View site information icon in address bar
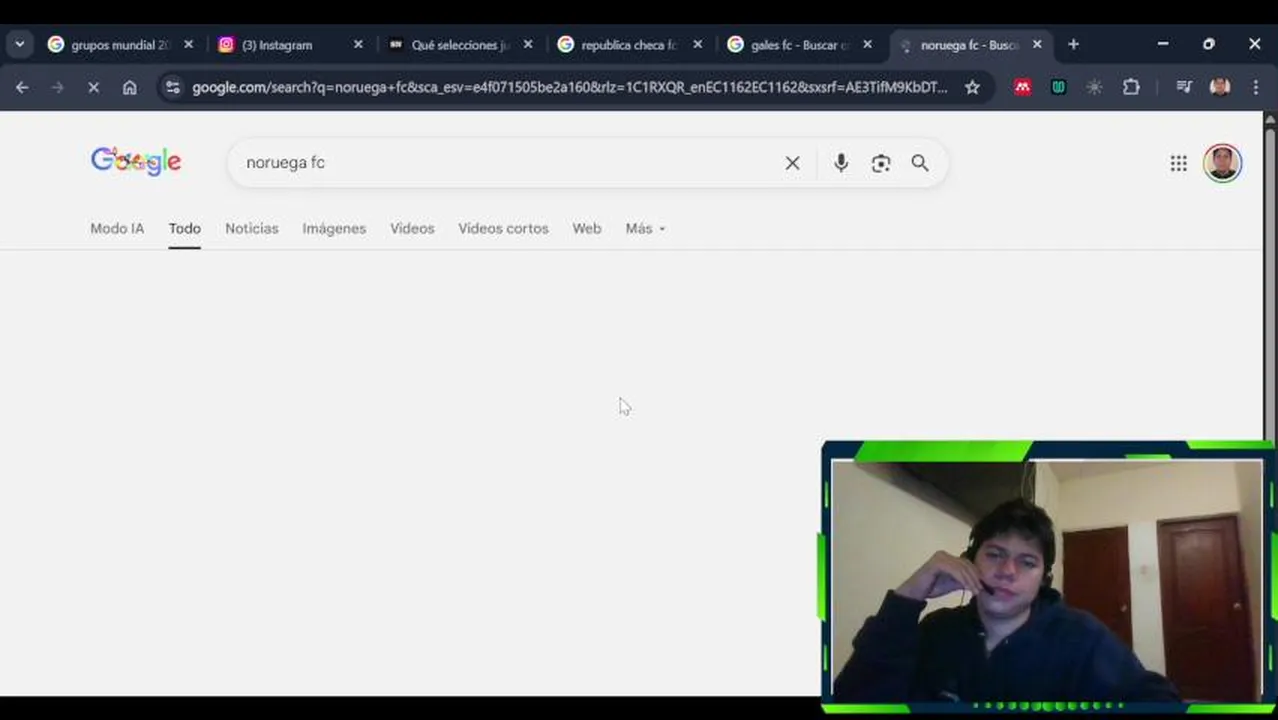 tap(173, 88)
